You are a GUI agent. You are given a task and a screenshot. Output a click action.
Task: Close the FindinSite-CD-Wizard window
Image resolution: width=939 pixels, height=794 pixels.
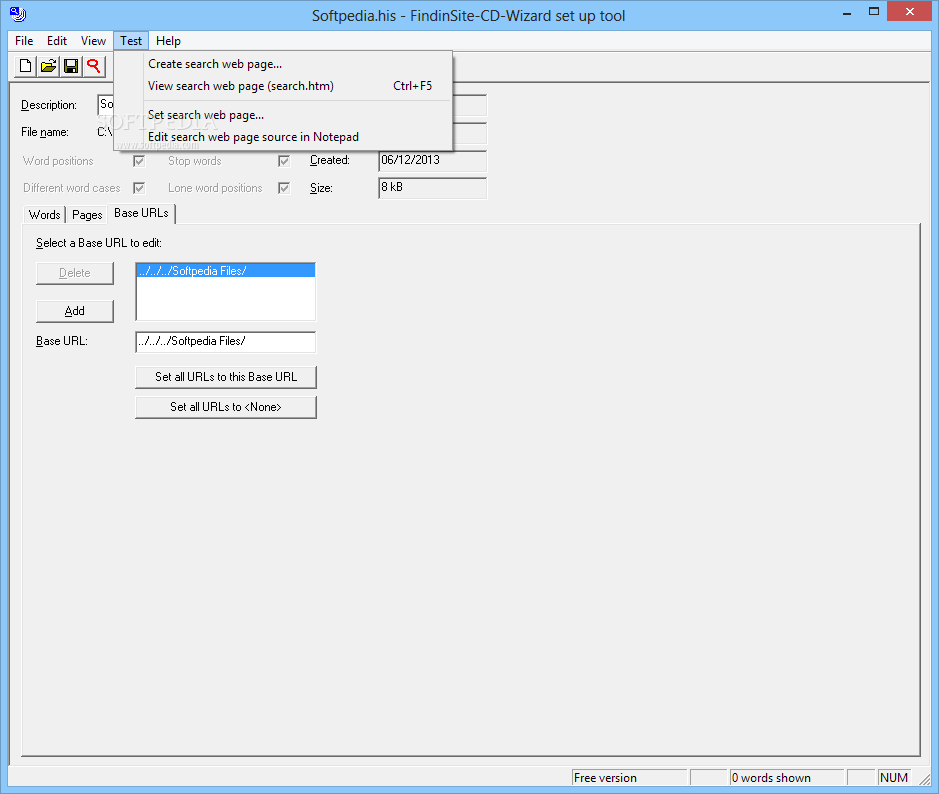point(910,11)
